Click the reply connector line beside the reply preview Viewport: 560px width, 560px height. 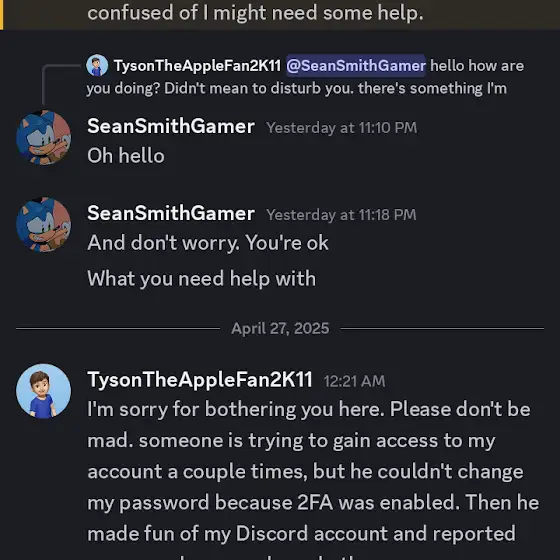pos(61,84)
